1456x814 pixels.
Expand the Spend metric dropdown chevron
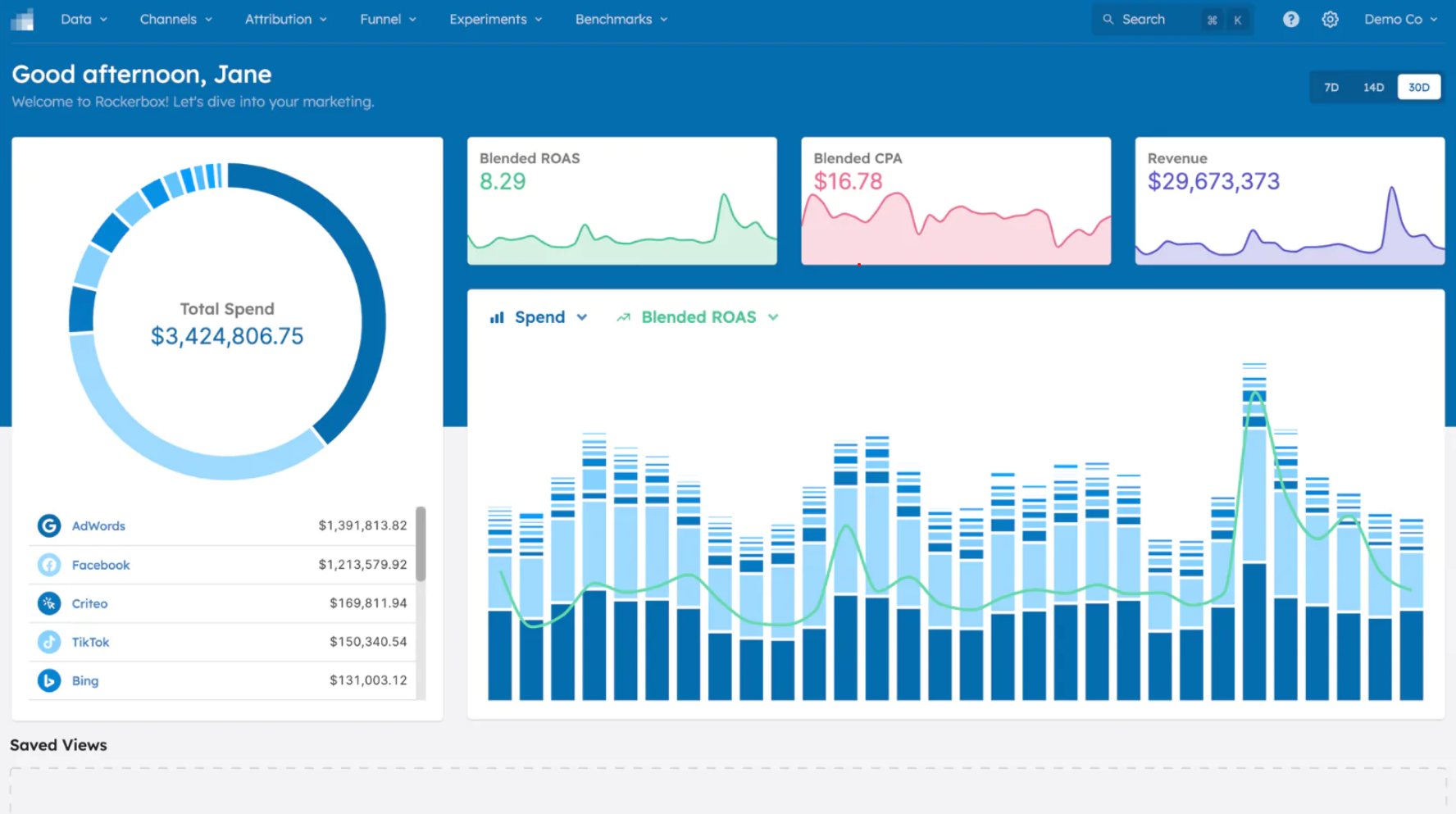click(582, 317)
